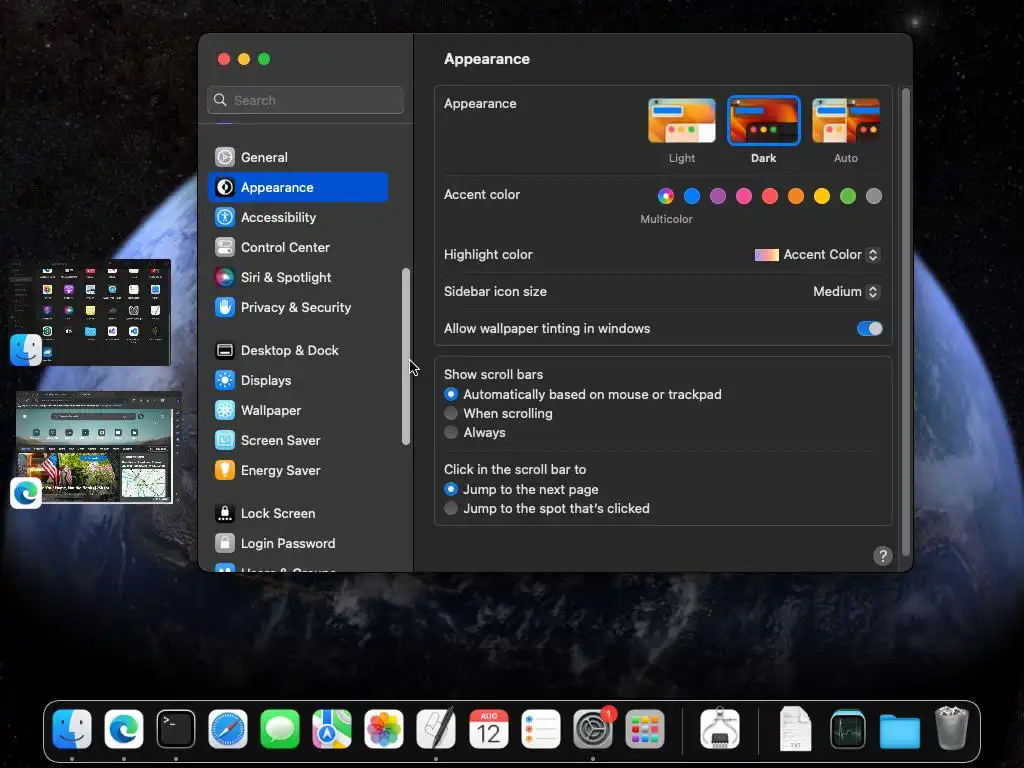Pick Multicolor accent color
1024x768 pixels.
pyautogui.click(x=665, y=196)
